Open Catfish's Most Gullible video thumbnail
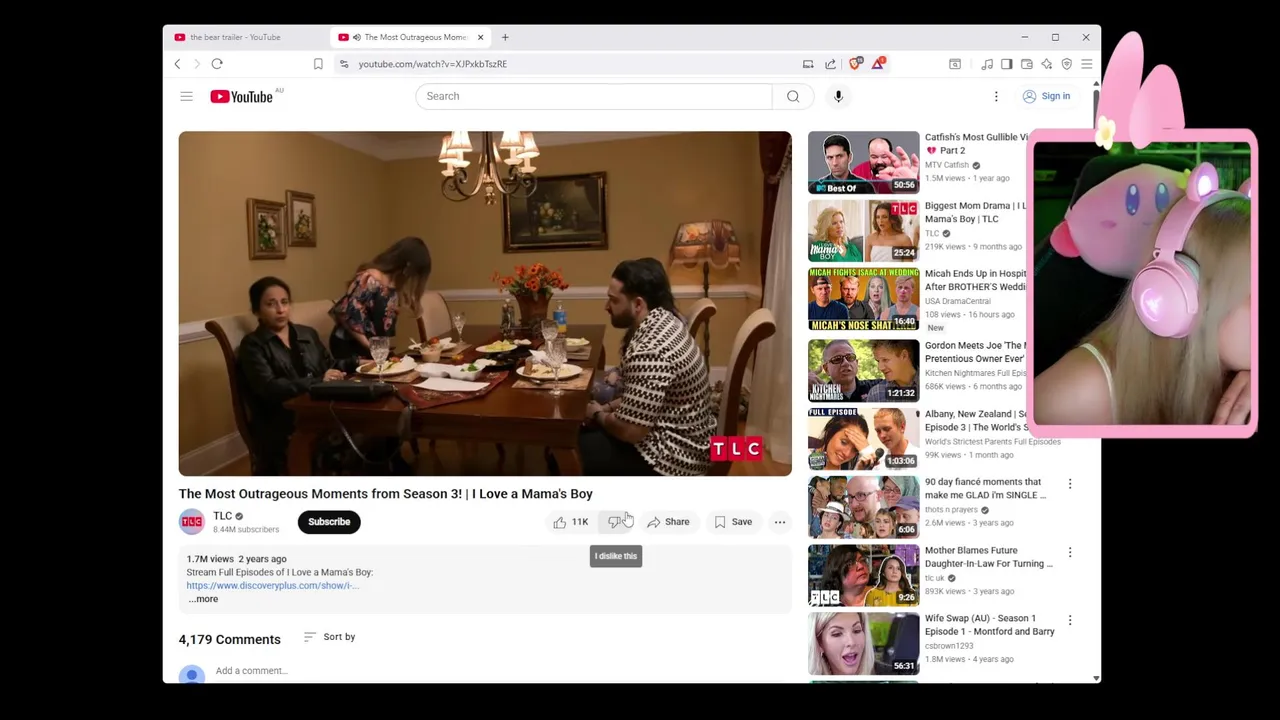The width and height of the screenshot is (1280, 720). click(x=864, y=162)
